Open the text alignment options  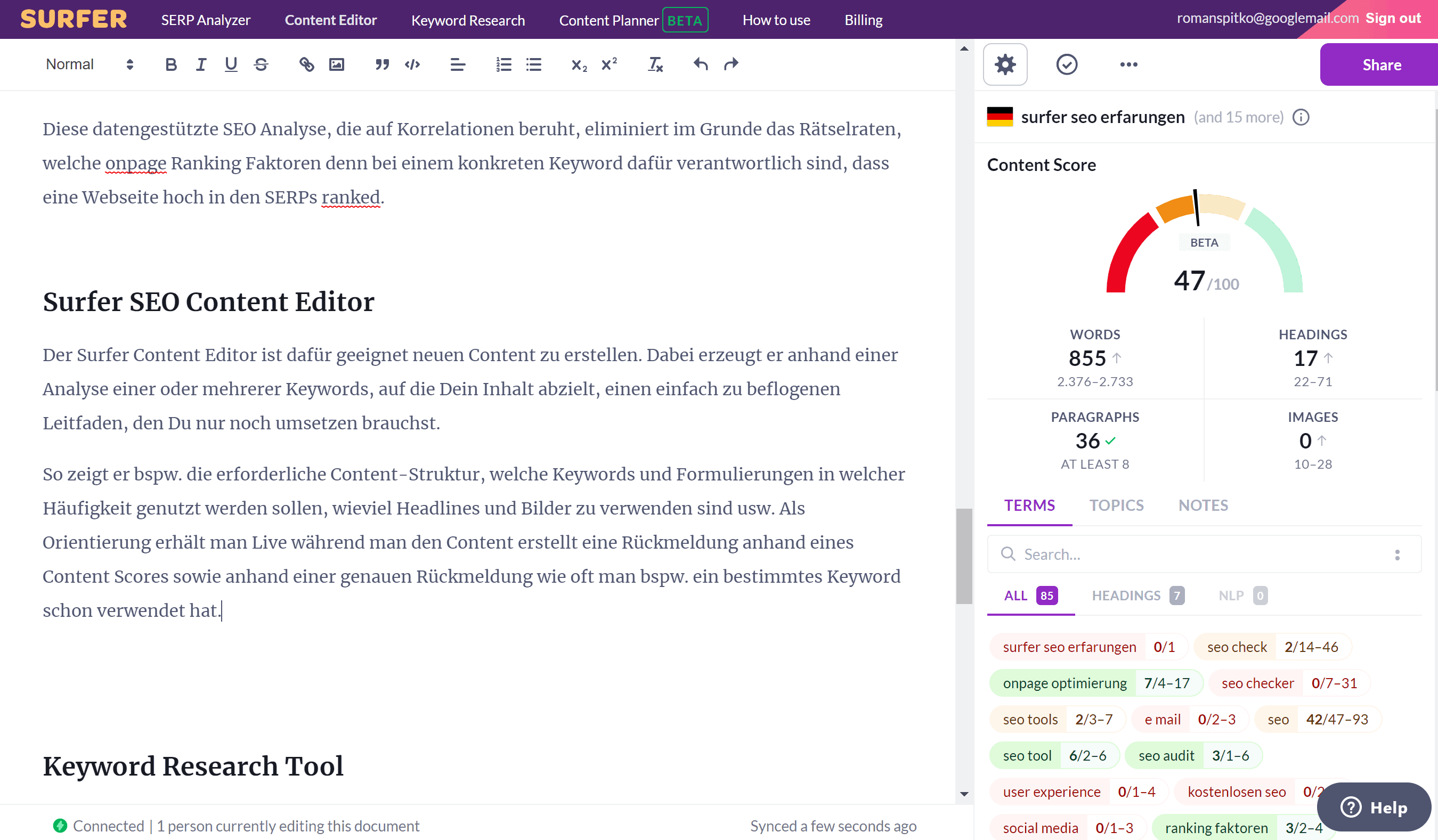click(x=458, y=64)
